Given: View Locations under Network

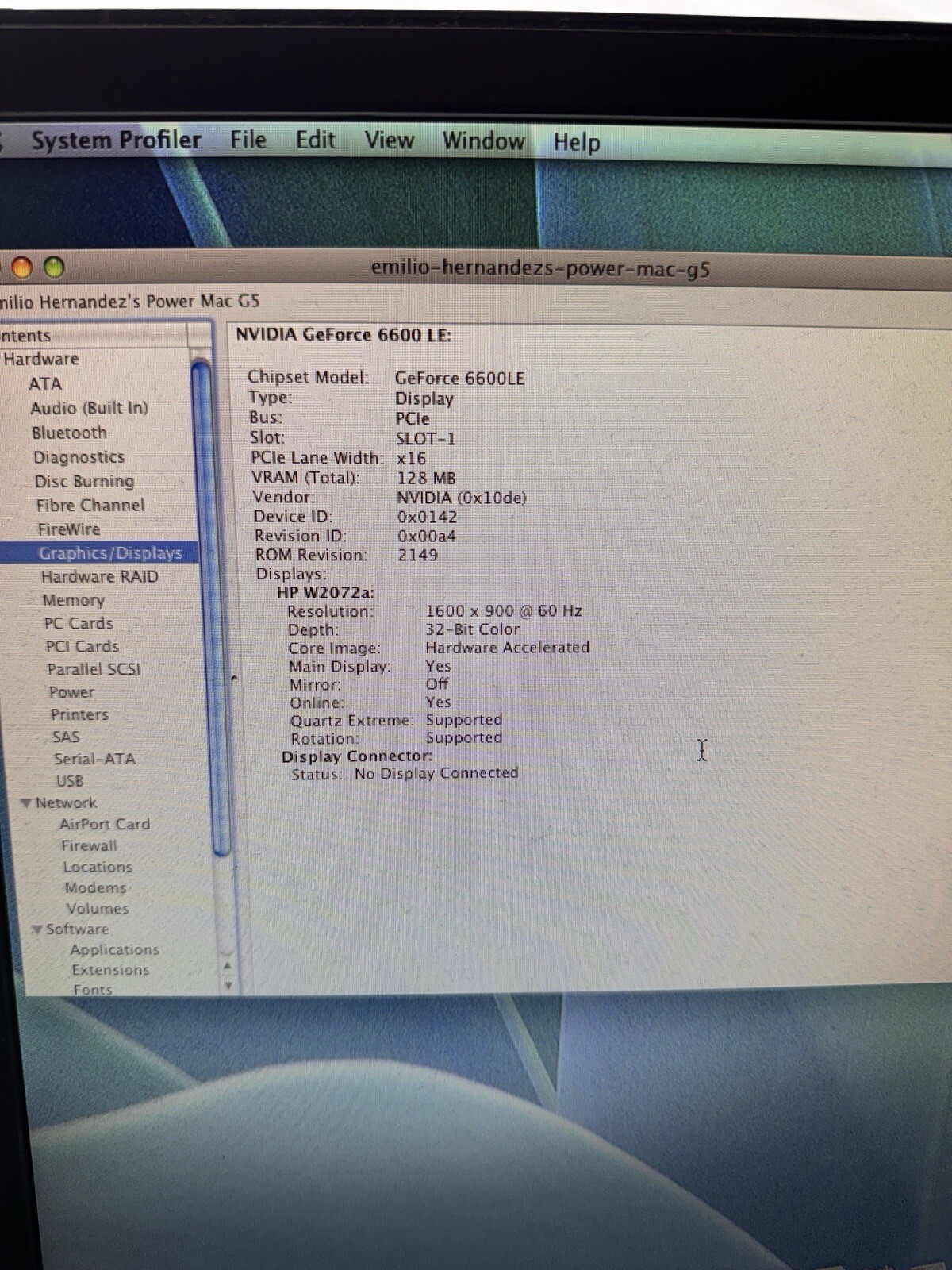Looking at the screenshot, I should 98,867.
